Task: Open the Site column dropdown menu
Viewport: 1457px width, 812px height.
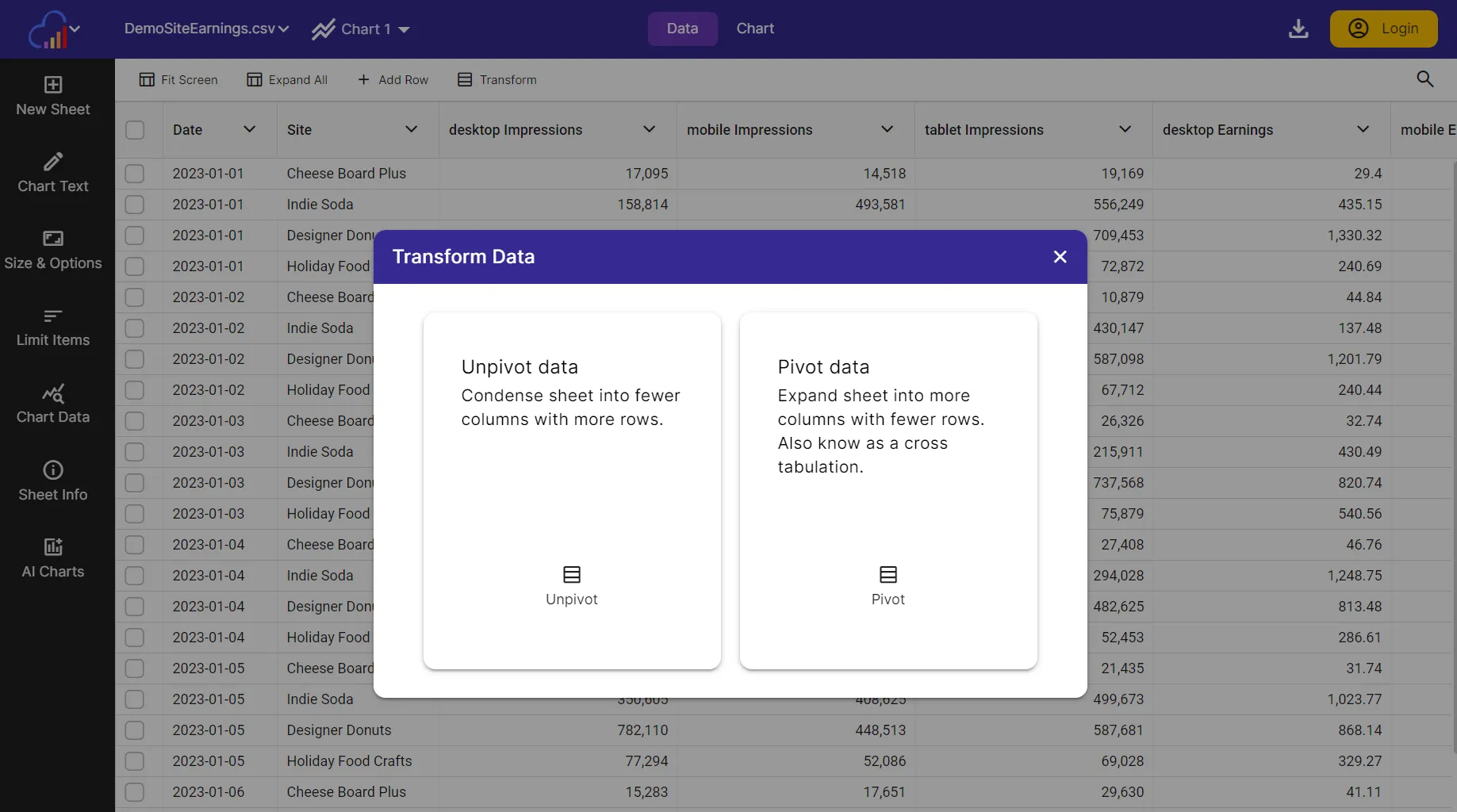Action: 412,129
